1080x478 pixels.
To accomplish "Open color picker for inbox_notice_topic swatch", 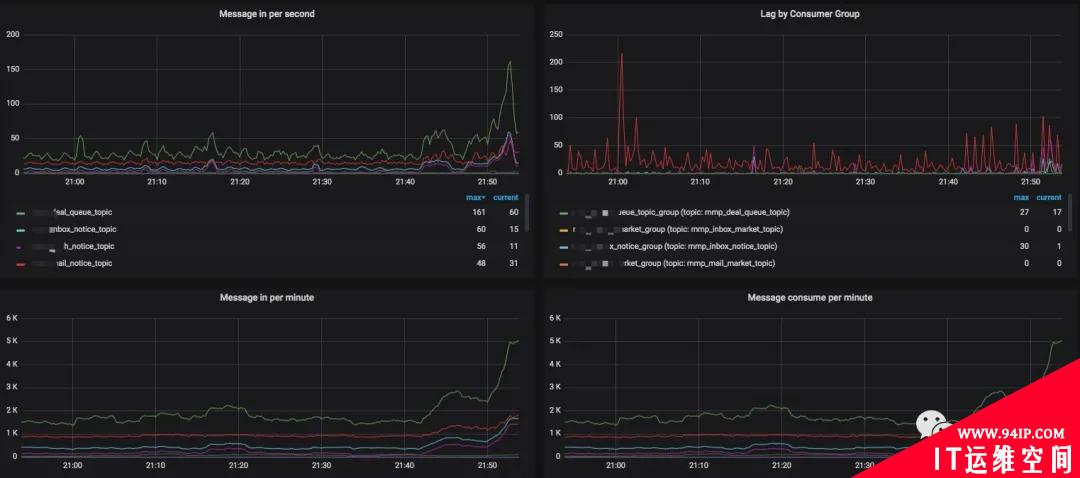I will tap(21, 230).
